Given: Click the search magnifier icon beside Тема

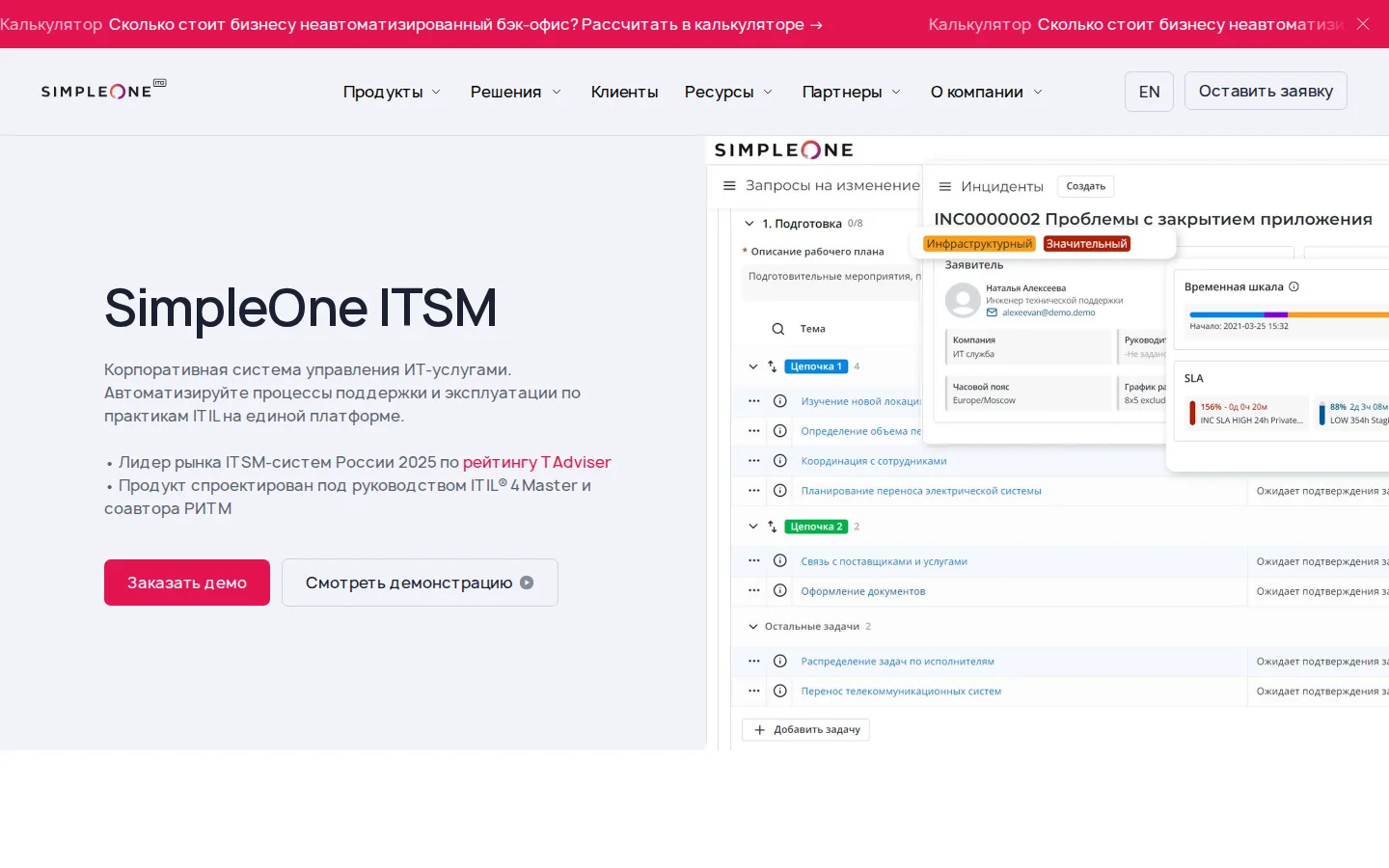Looking at the screenshot, I should [777, 329].
